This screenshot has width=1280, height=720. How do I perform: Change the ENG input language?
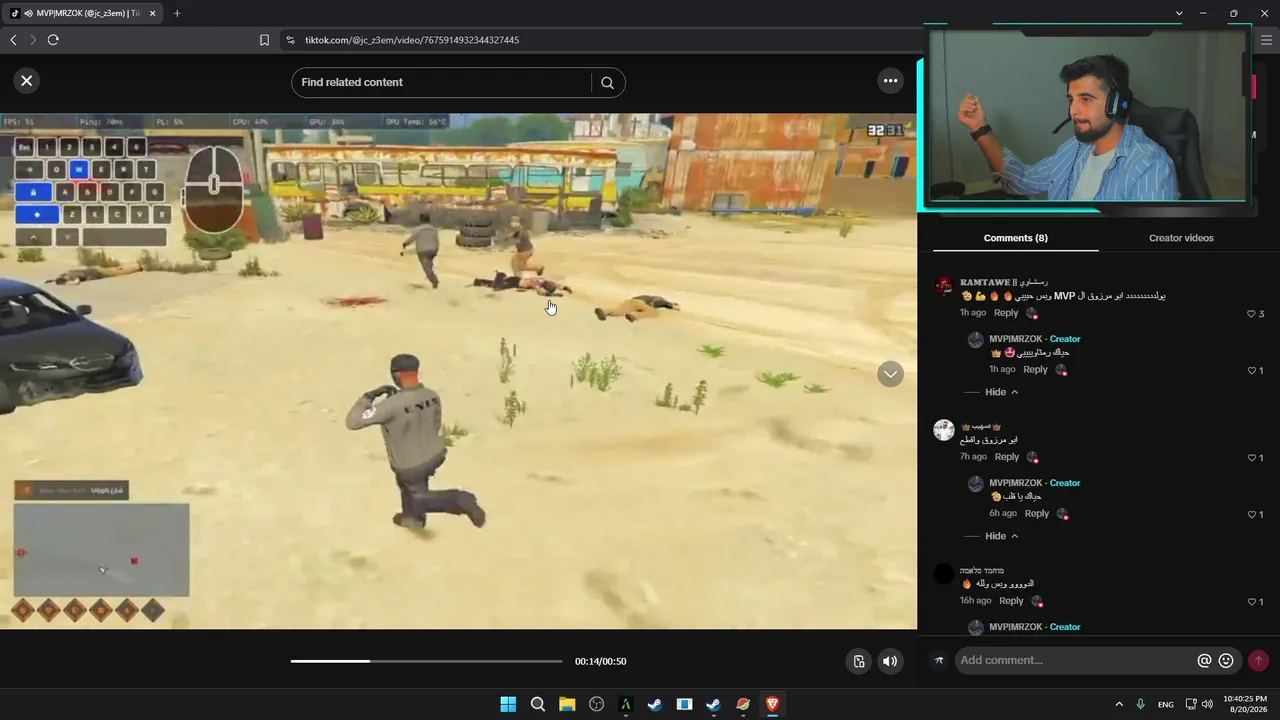coord(1166,704)
